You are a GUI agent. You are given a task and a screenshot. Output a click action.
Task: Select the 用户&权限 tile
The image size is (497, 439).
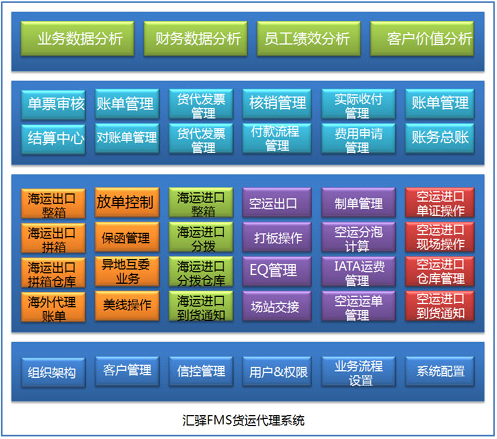[x=277, y=371]
